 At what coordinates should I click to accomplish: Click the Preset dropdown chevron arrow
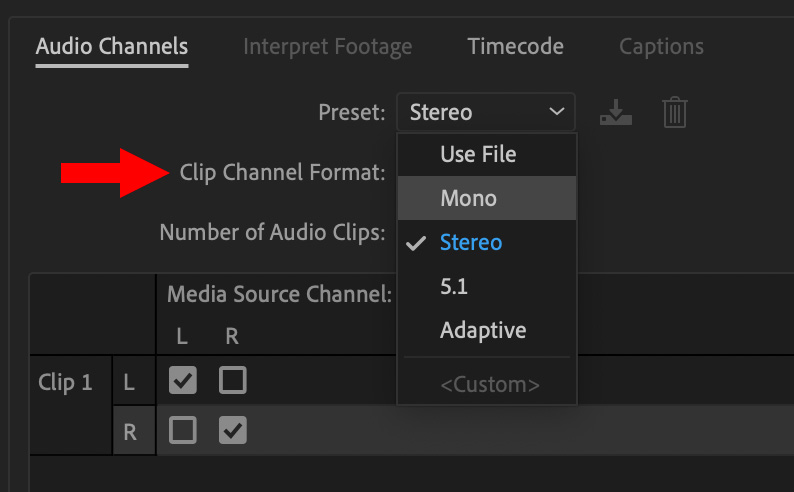point(557,112)
